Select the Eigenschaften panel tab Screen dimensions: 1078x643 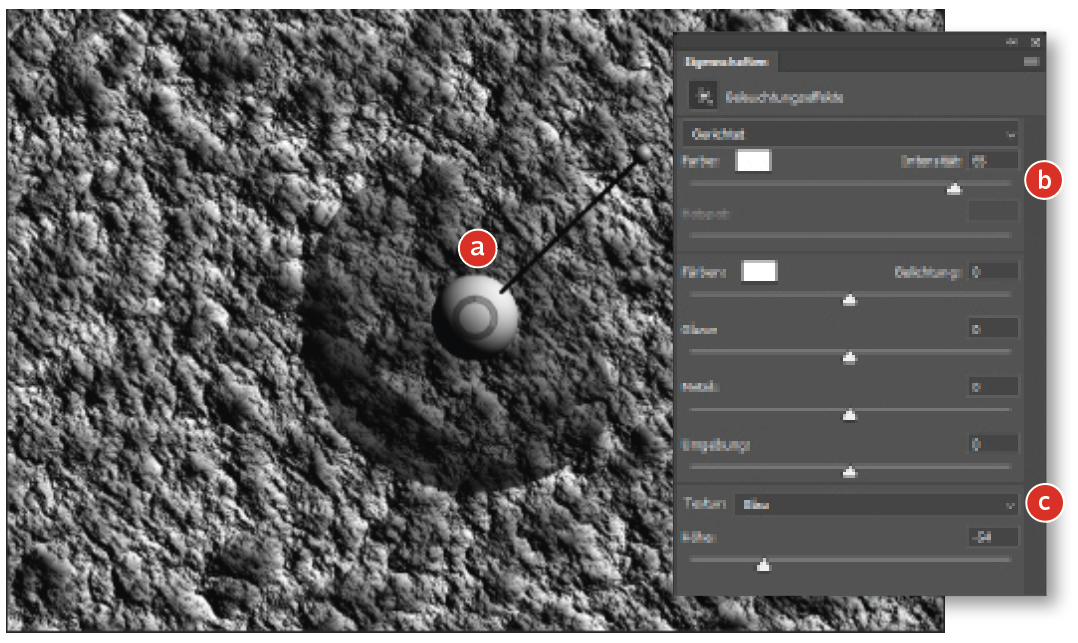[727, 62]
